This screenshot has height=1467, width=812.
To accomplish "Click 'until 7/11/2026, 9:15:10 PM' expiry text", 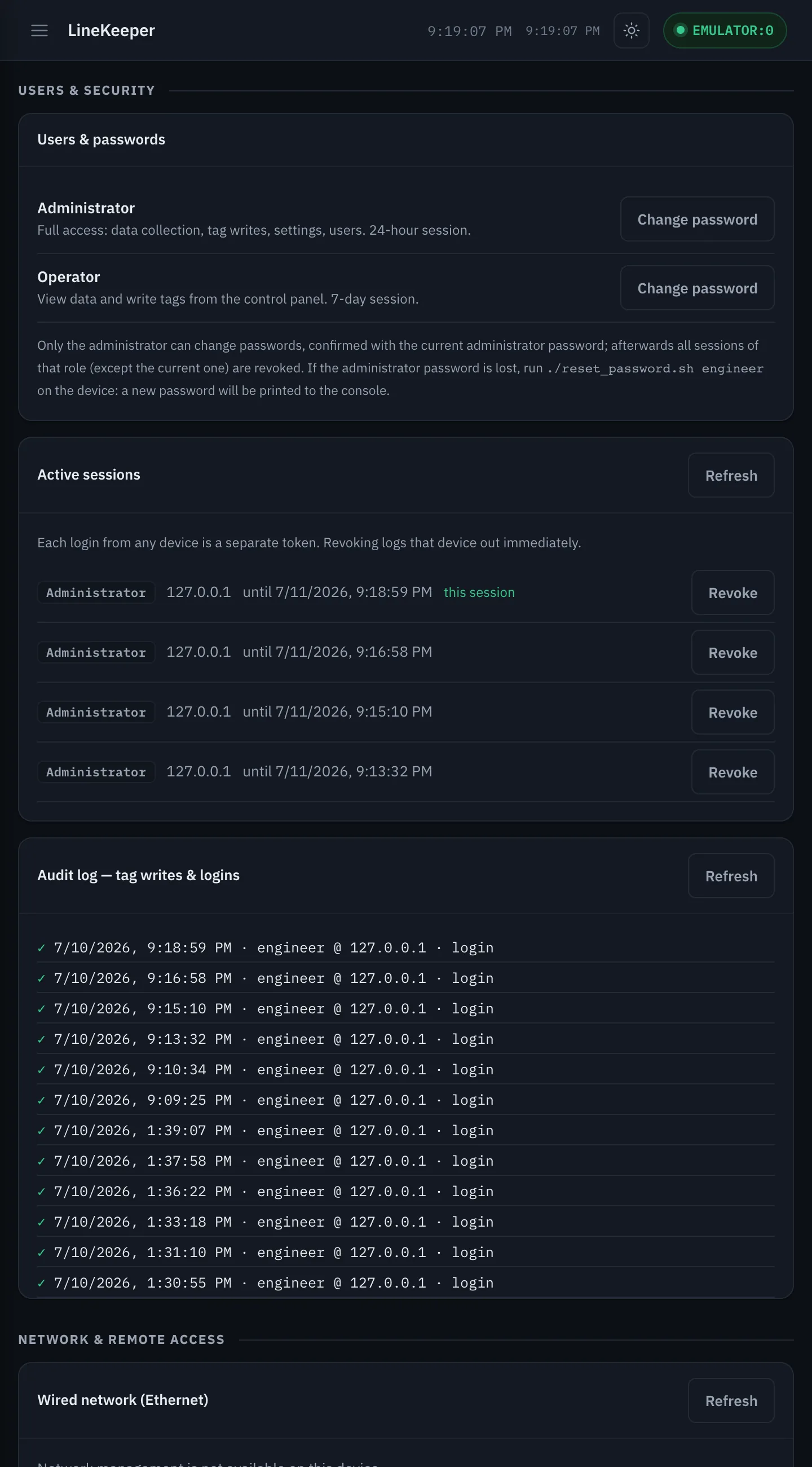I will tap(337, 712).
